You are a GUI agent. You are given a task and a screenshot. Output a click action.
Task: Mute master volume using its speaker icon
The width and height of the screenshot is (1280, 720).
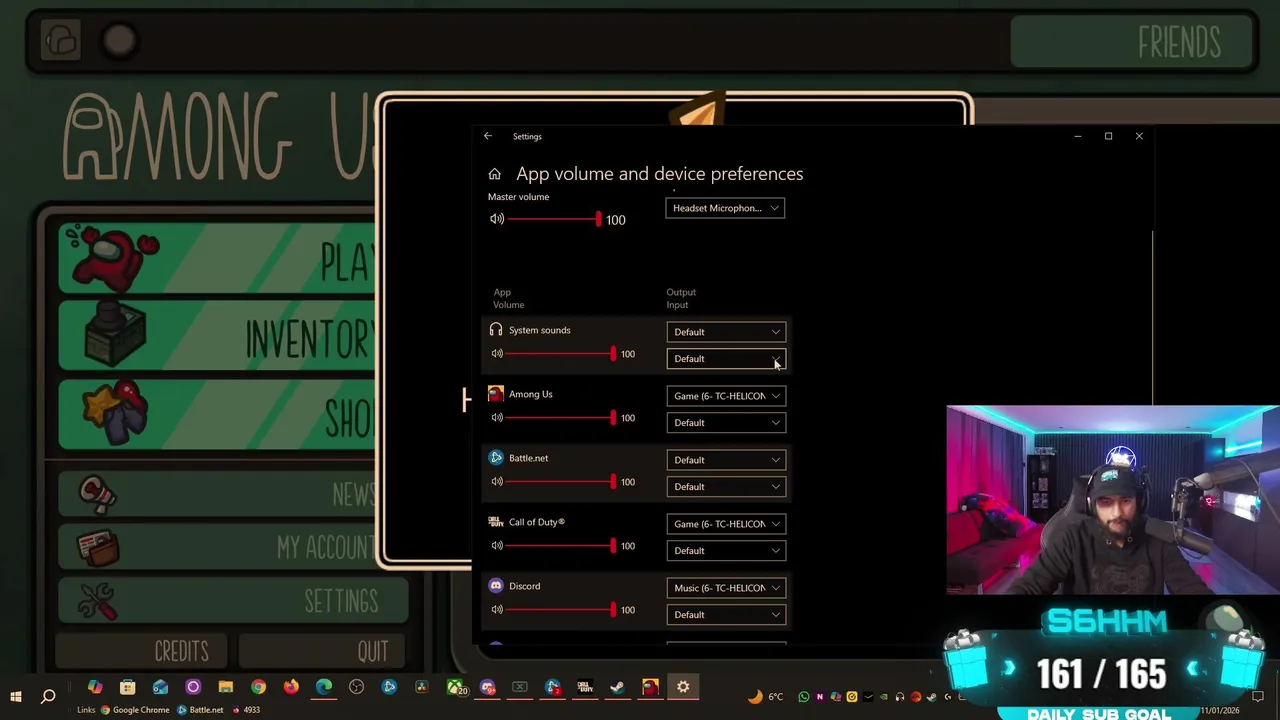[x=497, y=219]
